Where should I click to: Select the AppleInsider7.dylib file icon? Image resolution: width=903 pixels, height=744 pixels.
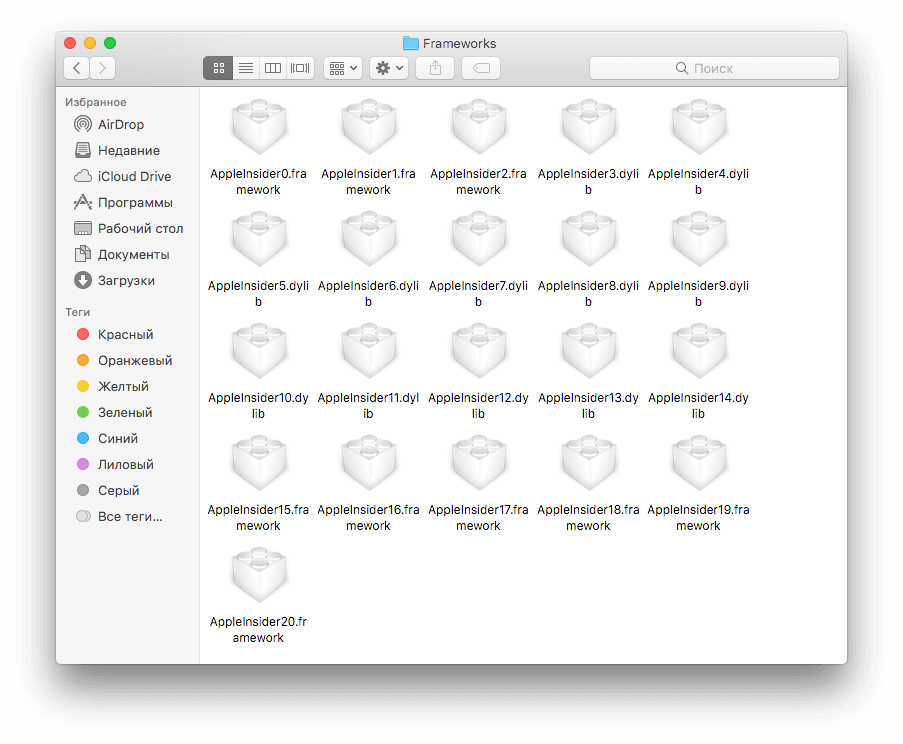pyautogui.click(x=479, y=239)
